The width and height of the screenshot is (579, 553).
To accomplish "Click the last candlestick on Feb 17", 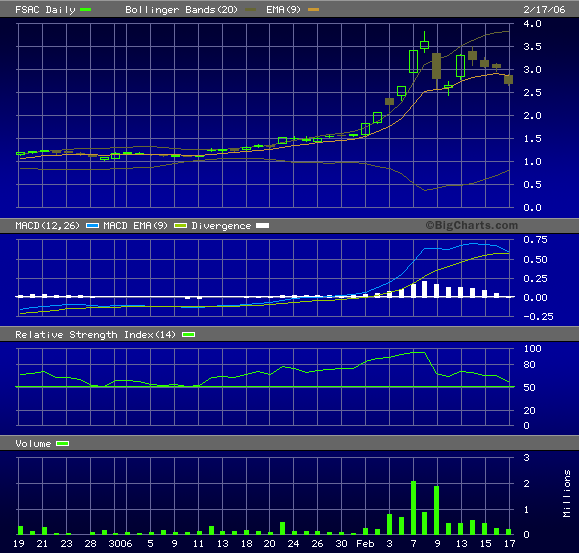I will coord(508,79).
